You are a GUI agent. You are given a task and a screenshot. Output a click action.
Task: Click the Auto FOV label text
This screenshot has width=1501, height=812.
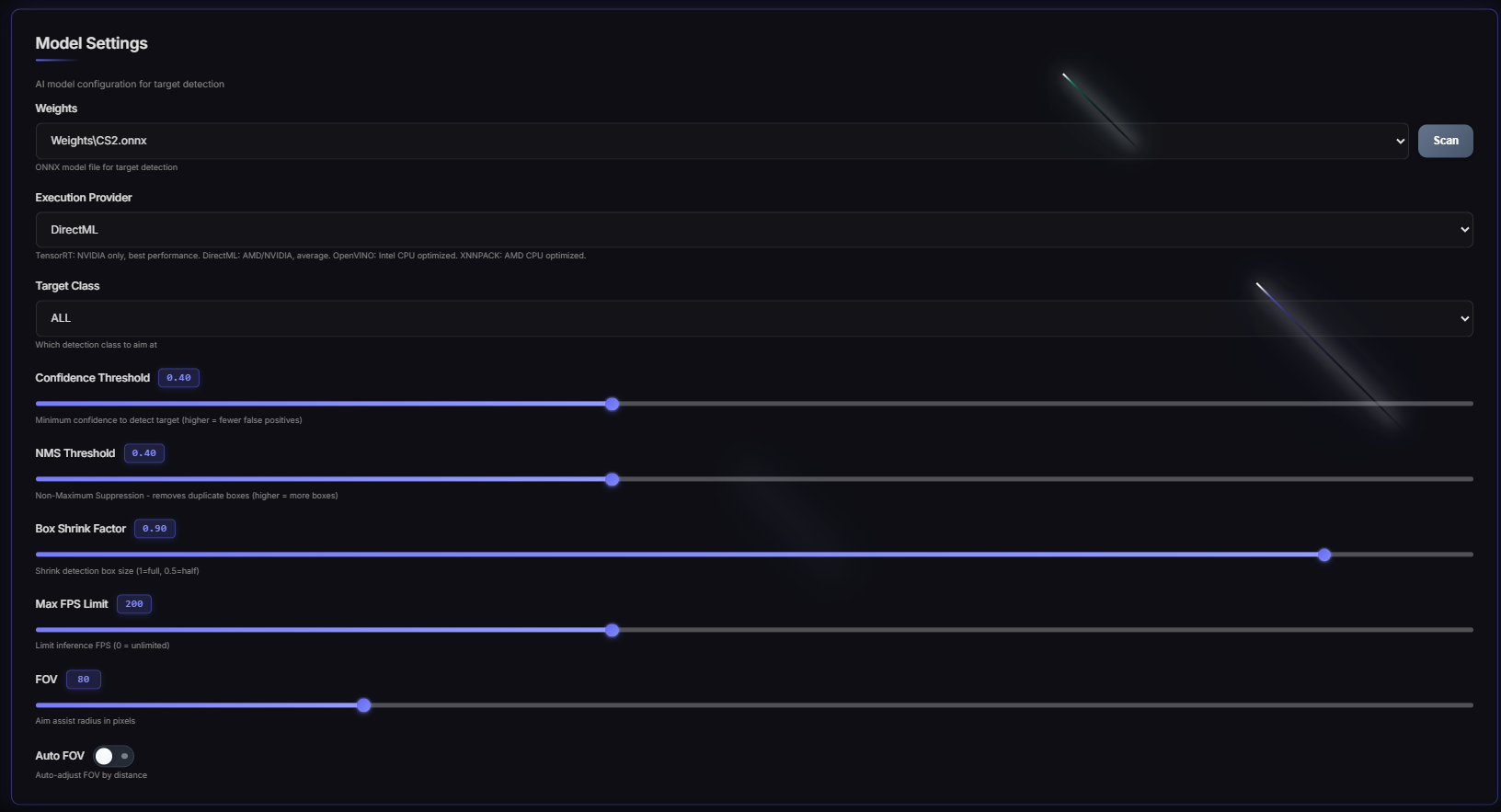(x=60, y=756)
